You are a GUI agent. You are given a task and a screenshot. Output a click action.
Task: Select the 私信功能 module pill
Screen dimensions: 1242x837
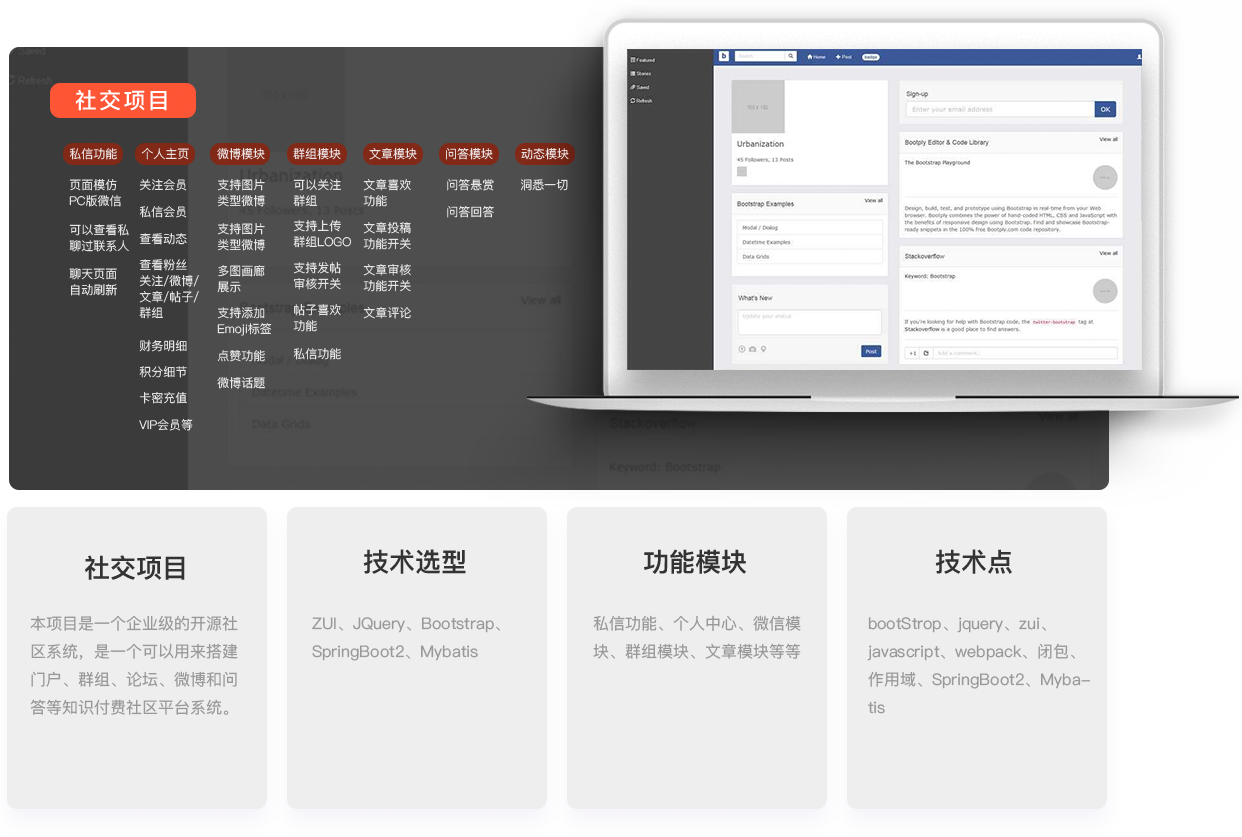coord(93,154)
